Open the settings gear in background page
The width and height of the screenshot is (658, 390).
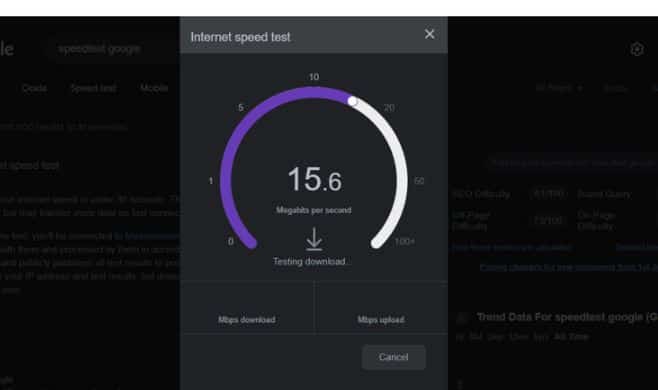click(x=637, y=49)
